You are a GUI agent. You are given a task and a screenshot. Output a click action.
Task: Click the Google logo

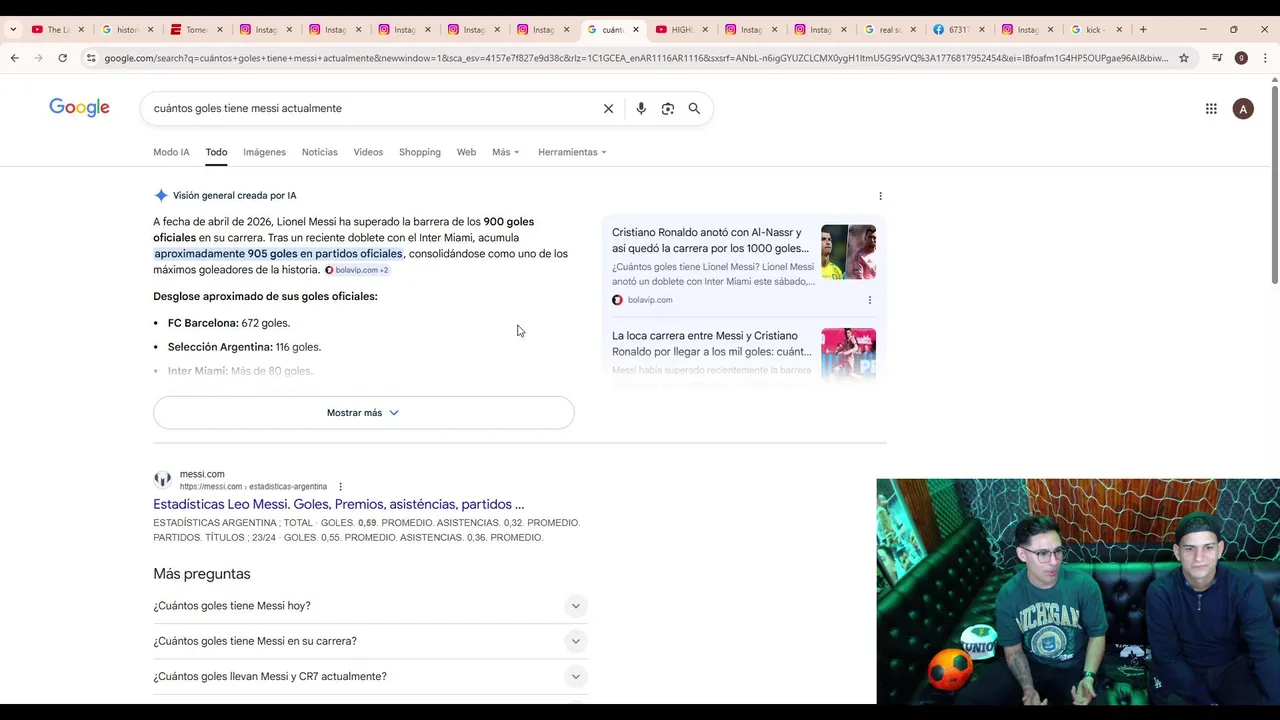(79, 108)
